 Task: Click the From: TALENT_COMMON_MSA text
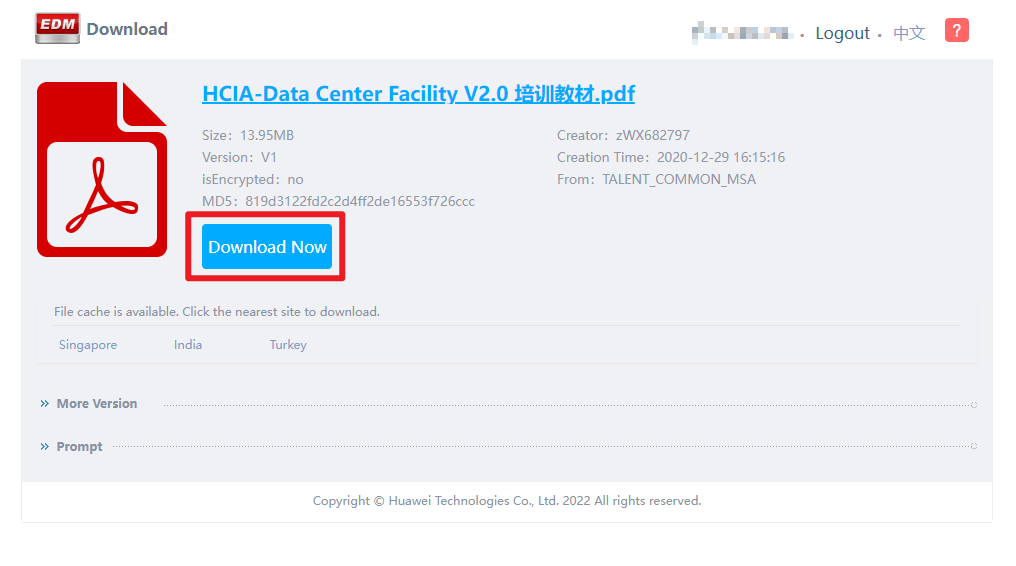click(x=656, y=179)
